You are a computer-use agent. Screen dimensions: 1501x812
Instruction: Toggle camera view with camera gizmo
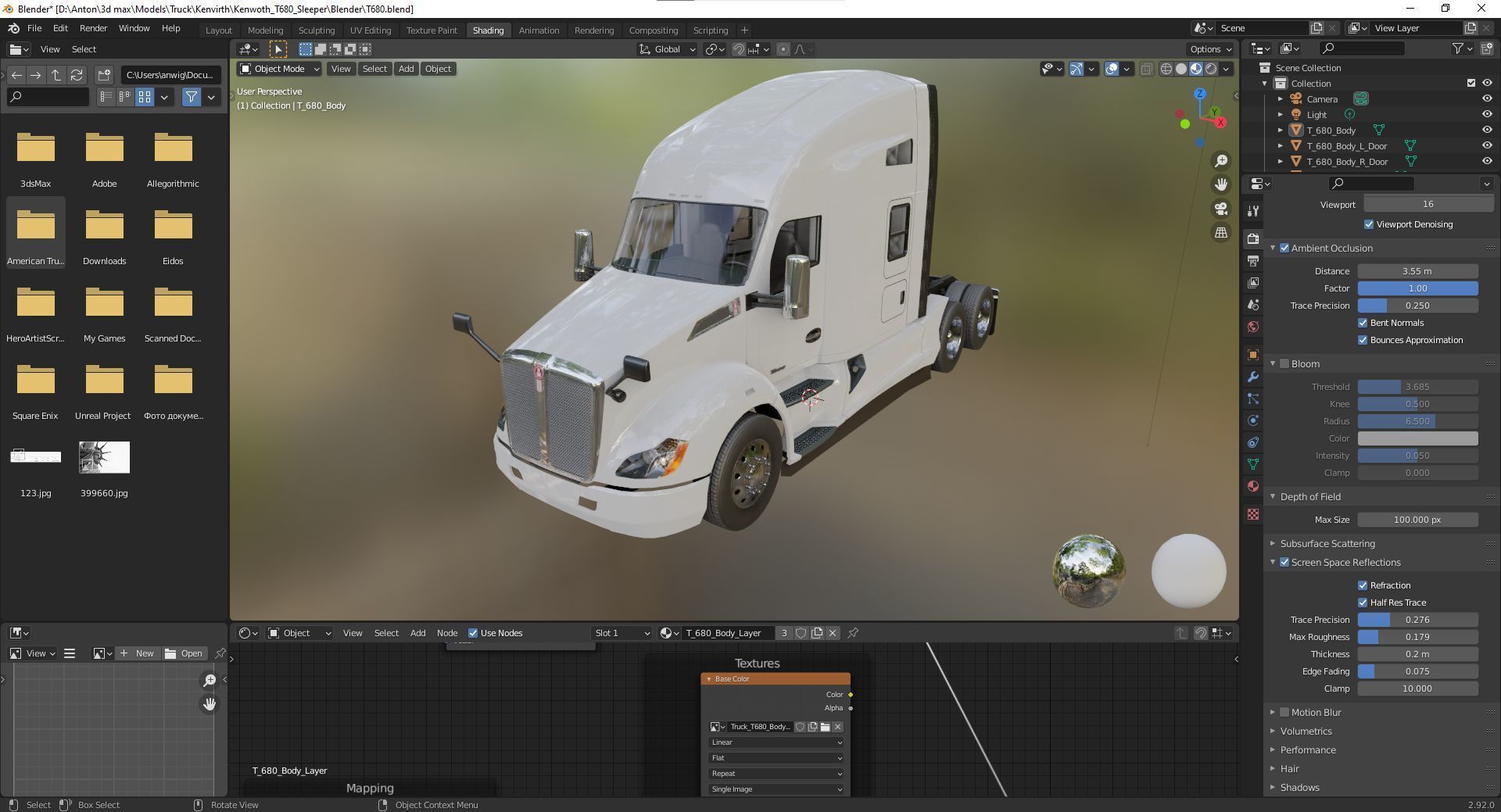(1220, 209)
